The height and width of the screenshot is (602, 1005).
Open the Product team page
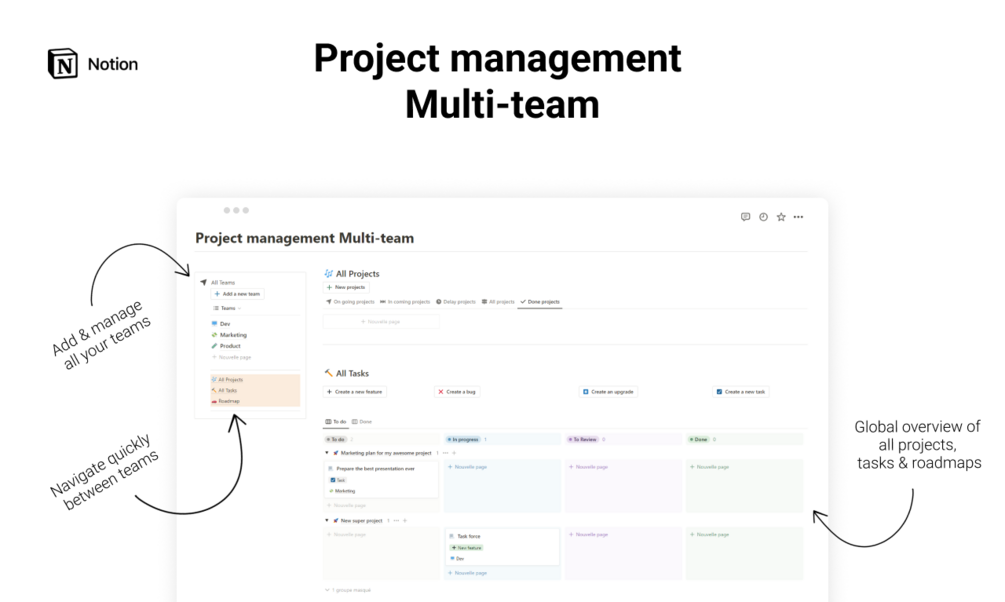pyautogui.click(x=230, y=346)
